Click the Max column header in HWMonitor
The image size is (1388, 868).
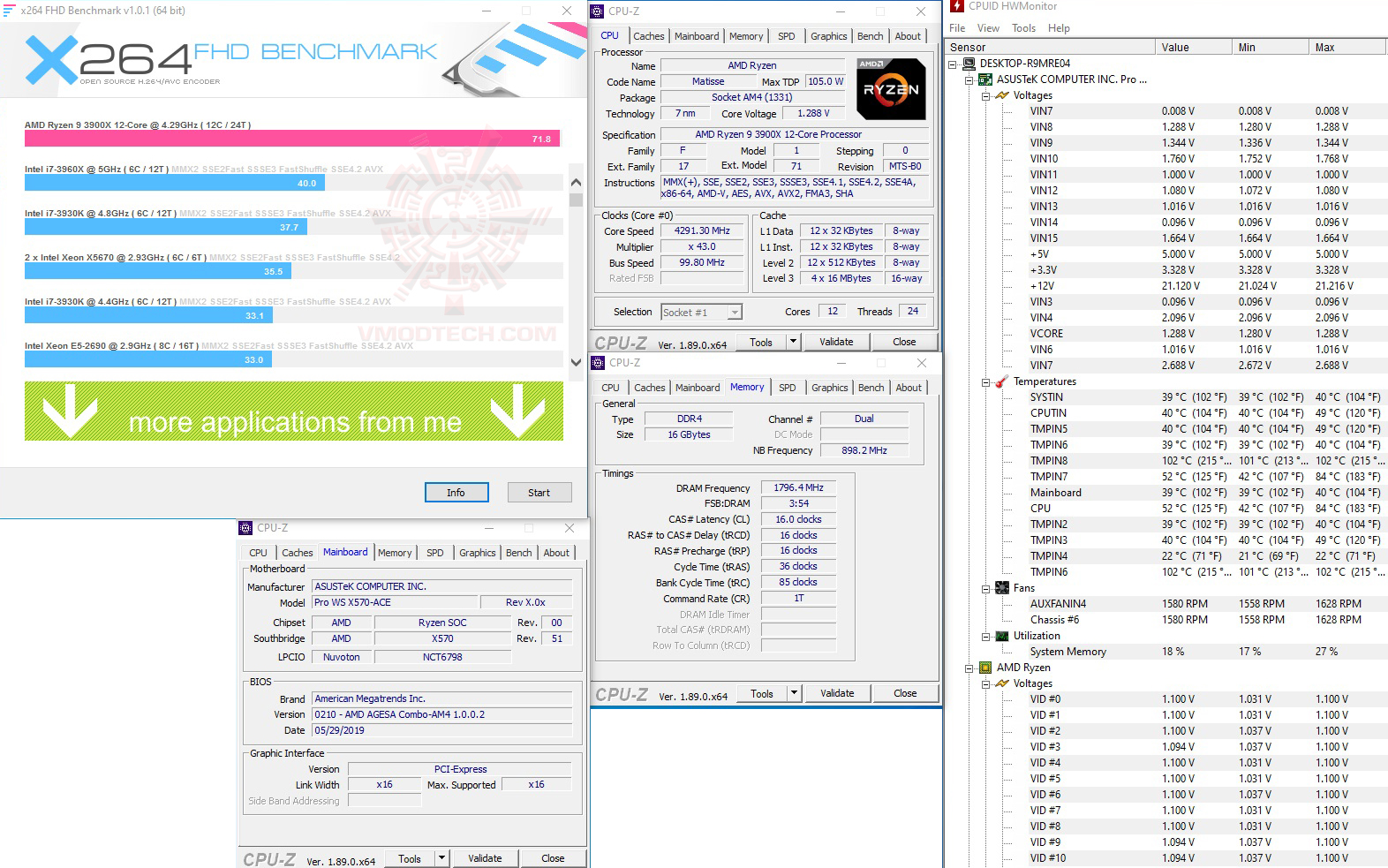coord(1348,48)
